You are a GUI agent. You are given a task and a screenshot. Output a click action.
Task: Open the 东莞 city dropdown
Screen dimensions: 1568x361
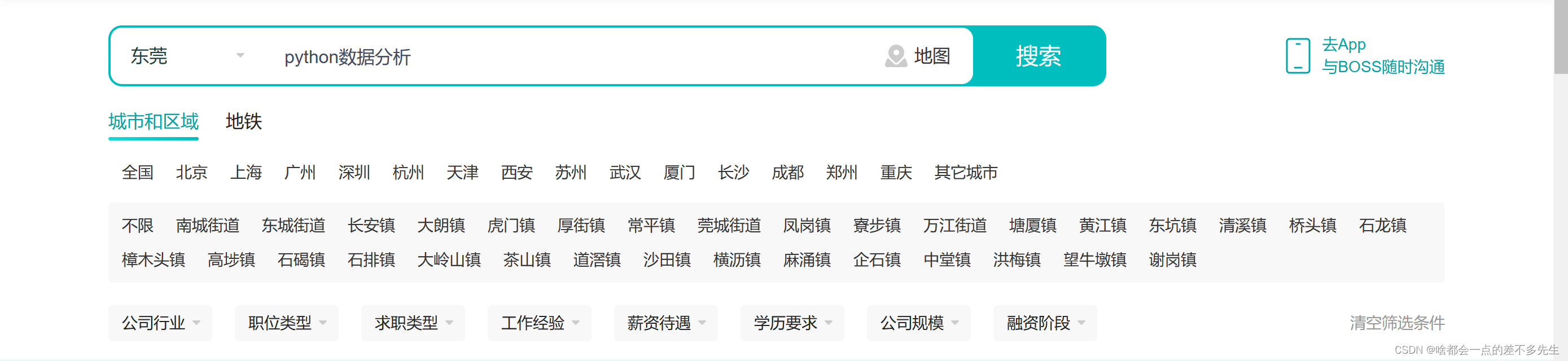(x=187, y=56)
